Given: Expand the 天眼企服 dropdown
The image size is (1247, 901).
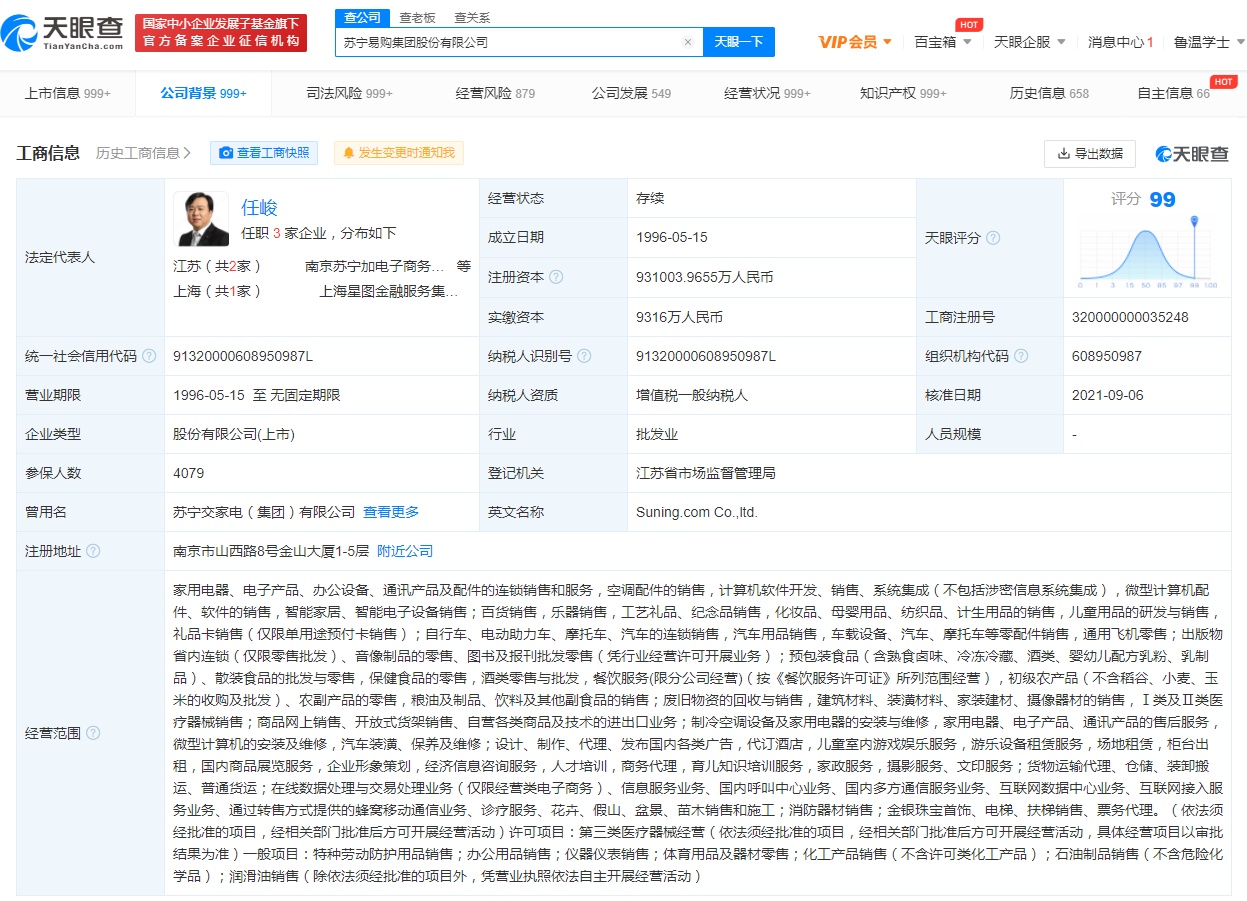Looking at the screenshot, I should coord(1030,42).
